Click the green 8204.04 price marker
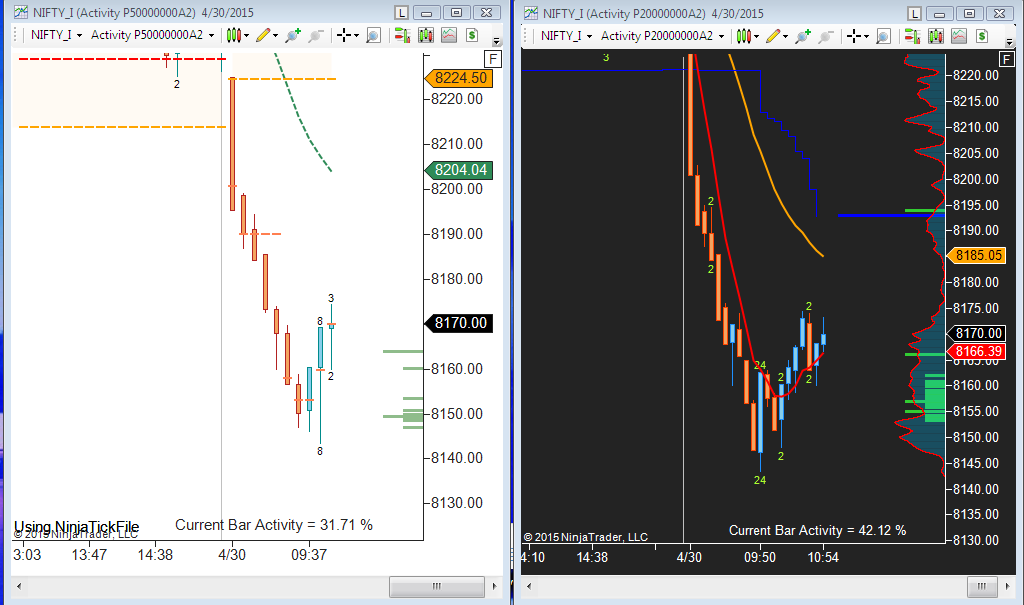 click(x=459, y=170)
